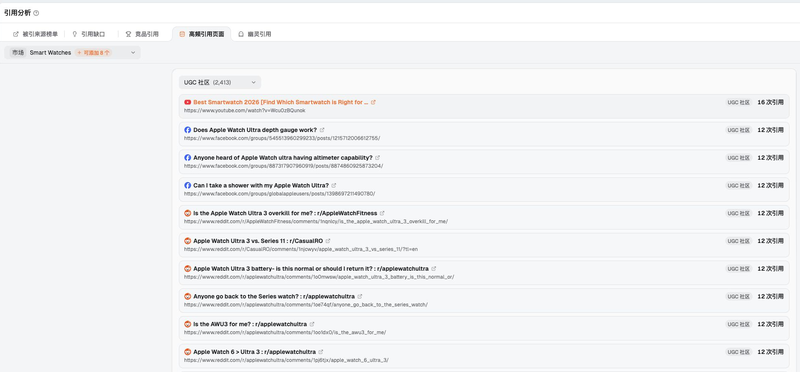Click Reddit icon on Ultra 3 overkill row
800x372 pixels.
(188, 213)
